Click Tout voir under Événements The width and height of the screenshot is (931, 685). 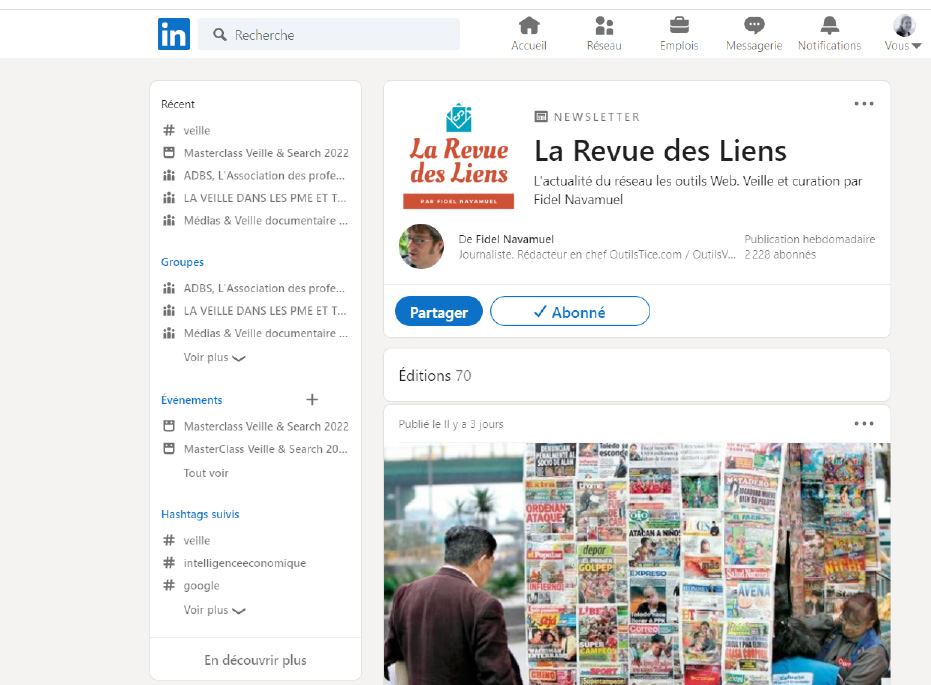coord(206,473)
